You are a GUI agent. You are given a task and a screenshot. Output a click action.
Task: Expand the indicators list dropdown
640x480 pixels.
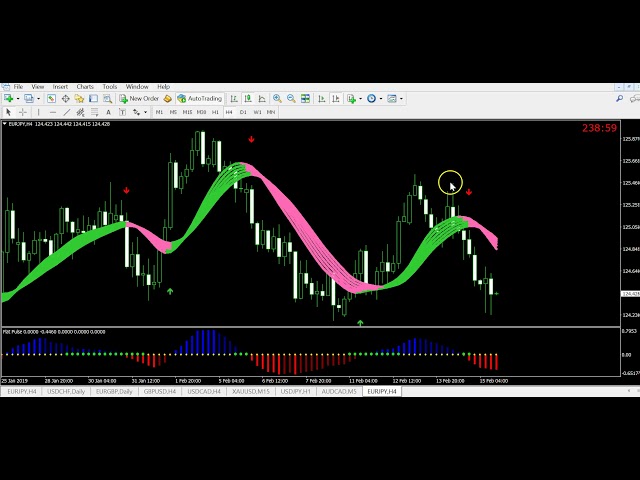coord(361,99)
